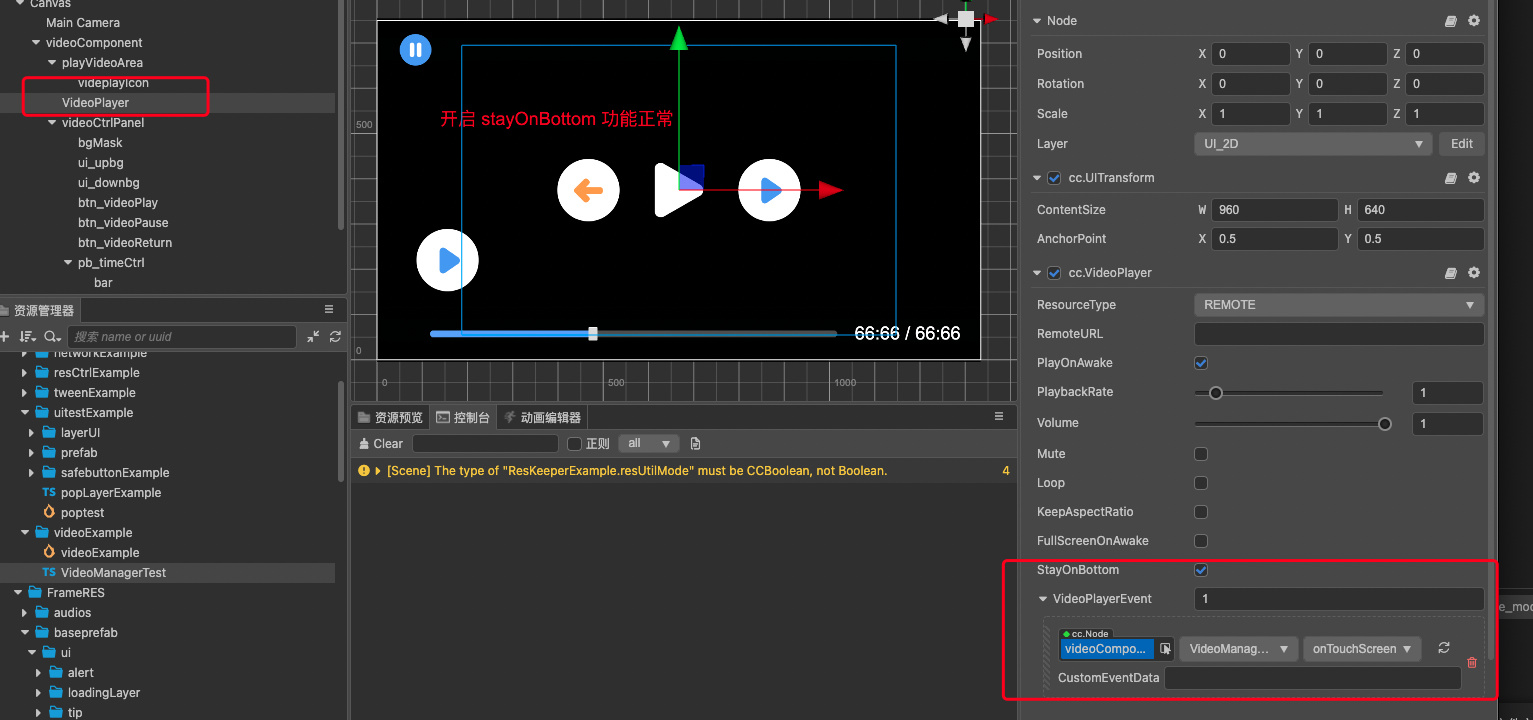The width and height of the screenshot is (1533, 720).
Task: Select the 资源管理器 asset manager tab
Action: (37, 310)
